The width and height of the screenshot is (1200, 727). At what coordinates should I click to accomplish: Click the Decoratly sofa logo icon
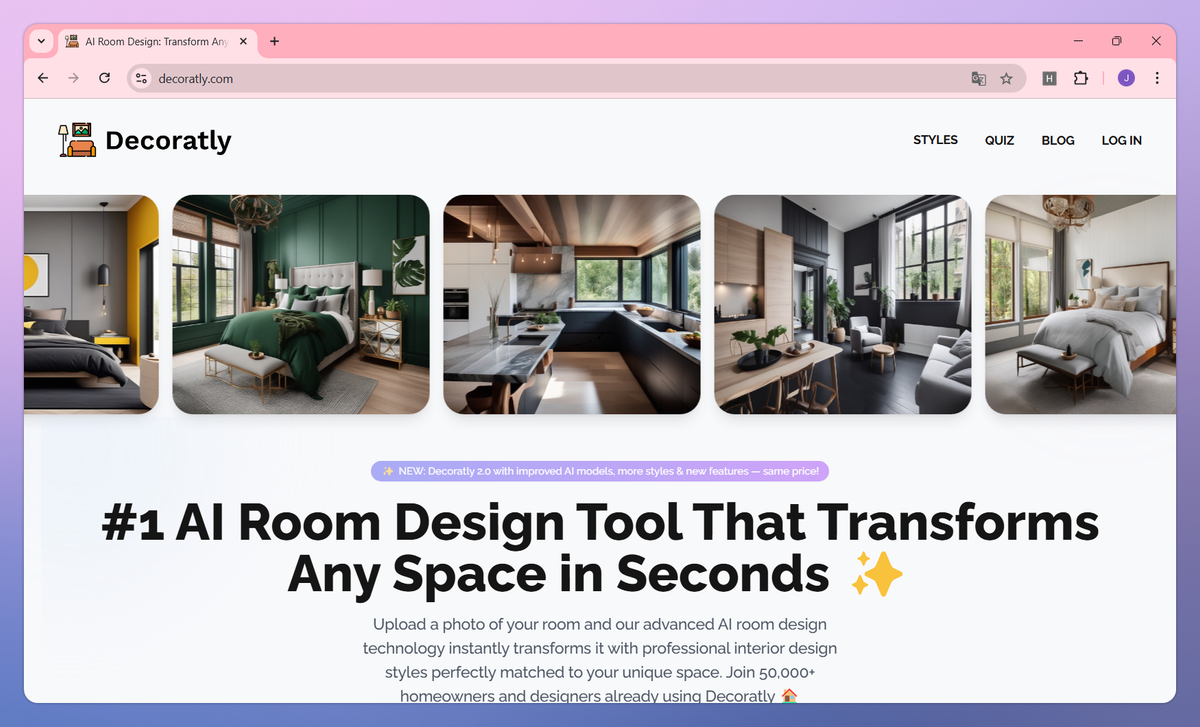coord(76,140)
